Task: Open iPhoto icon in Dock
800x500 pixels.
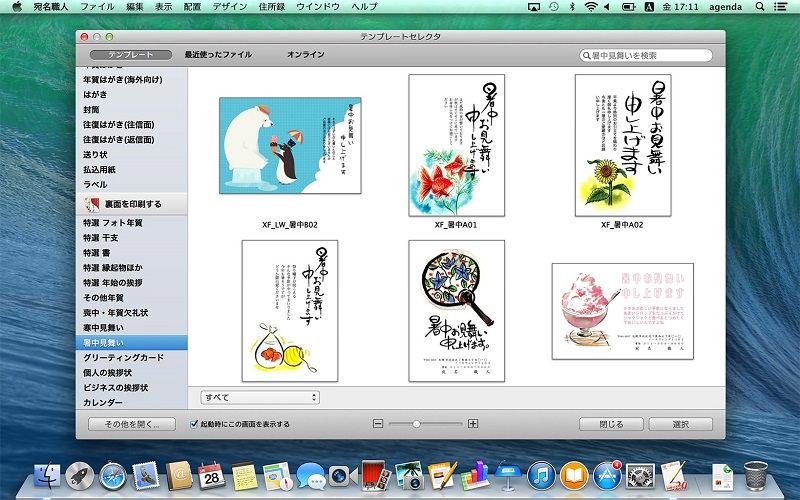Action: (409, 476)
